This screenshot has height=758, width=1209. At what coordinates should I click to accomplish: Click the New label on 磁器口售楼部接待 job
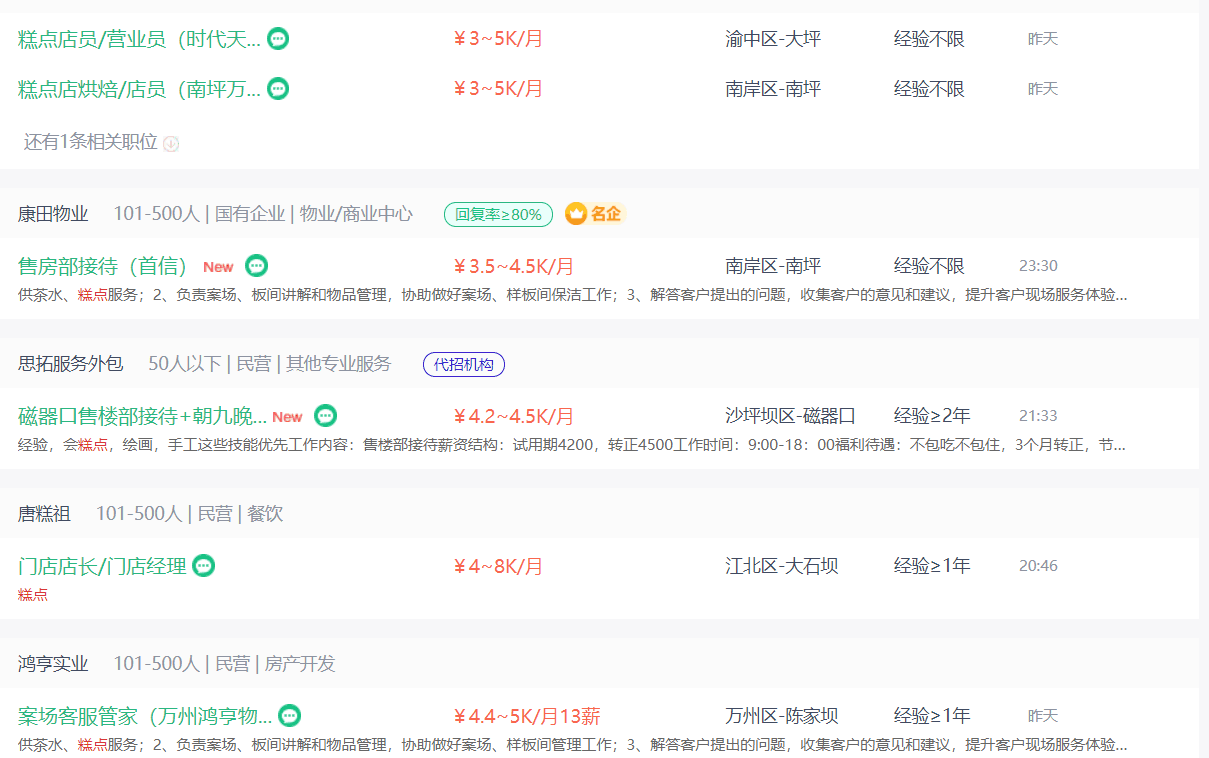pyautogui.click(x=287, y=417)
